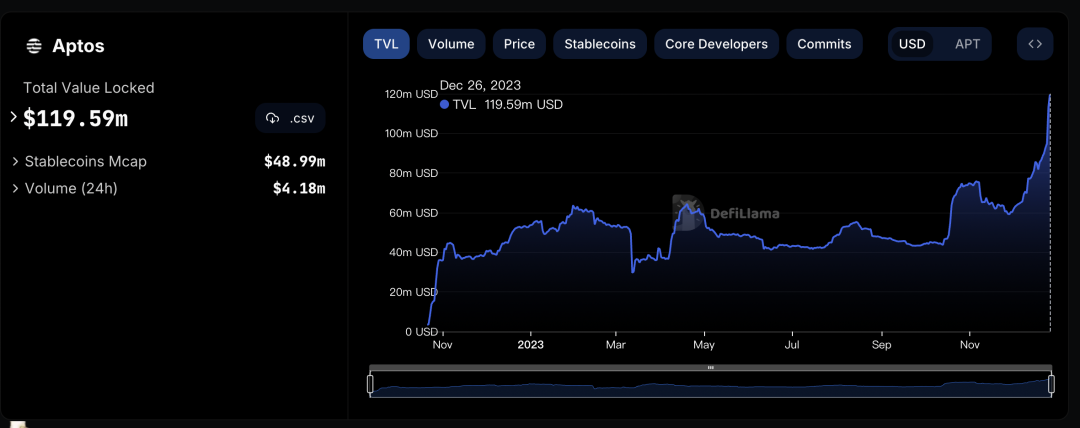Click the $119.59m total value figure
1080x428 pixels.
76,119
